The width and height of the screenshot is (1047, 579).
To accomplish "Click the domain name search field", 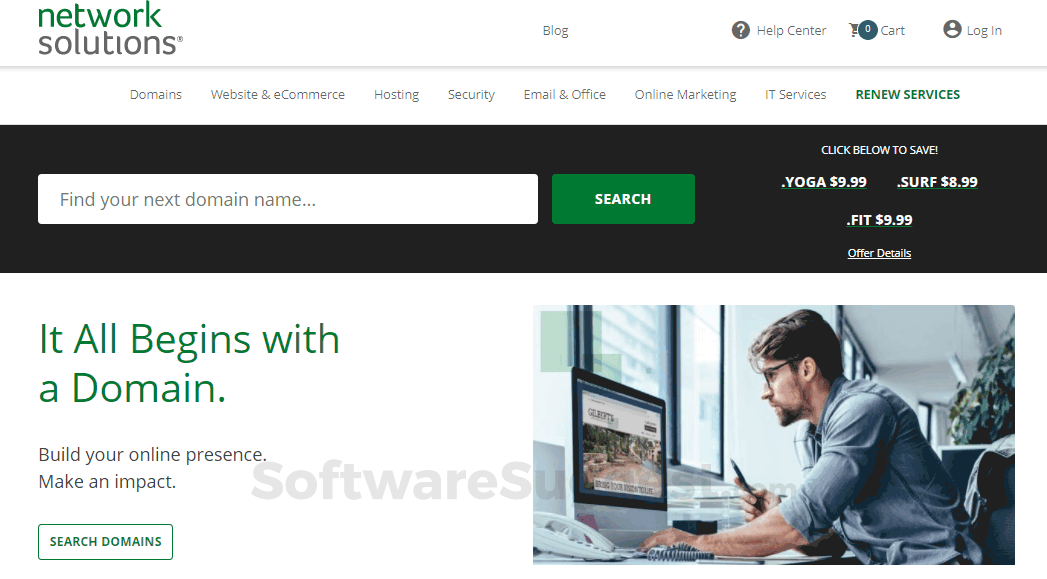I will (287, 199).
